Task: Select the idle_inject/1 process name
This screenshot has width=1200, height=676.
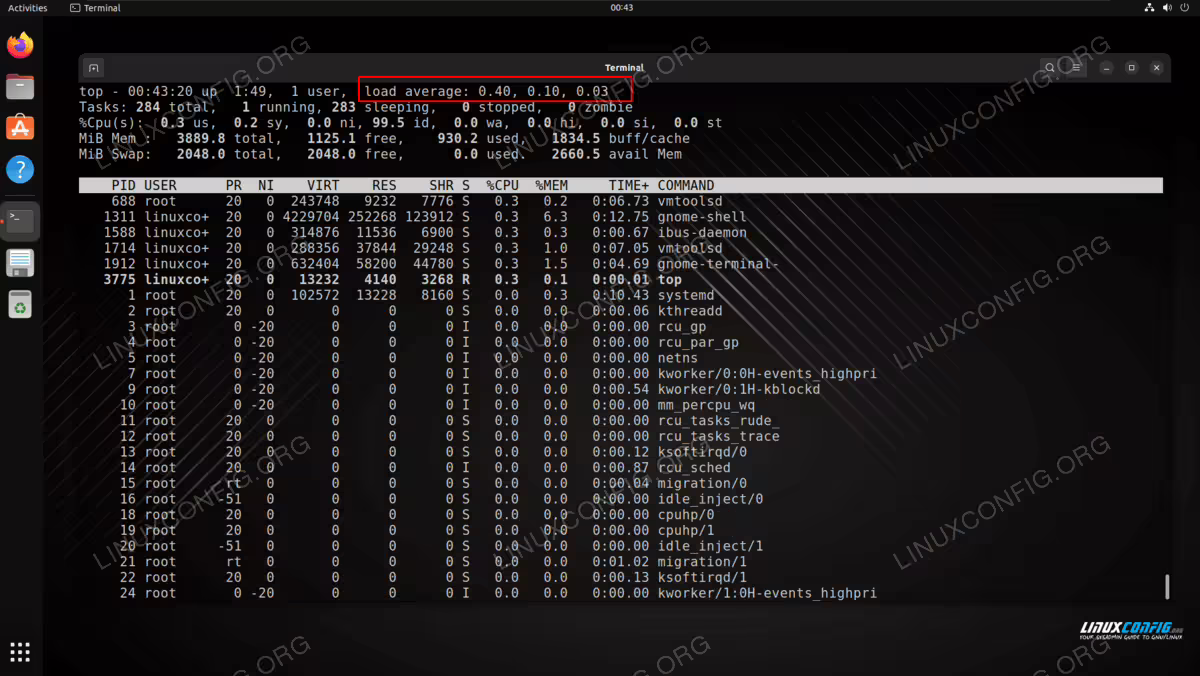Action: (710, 546)
